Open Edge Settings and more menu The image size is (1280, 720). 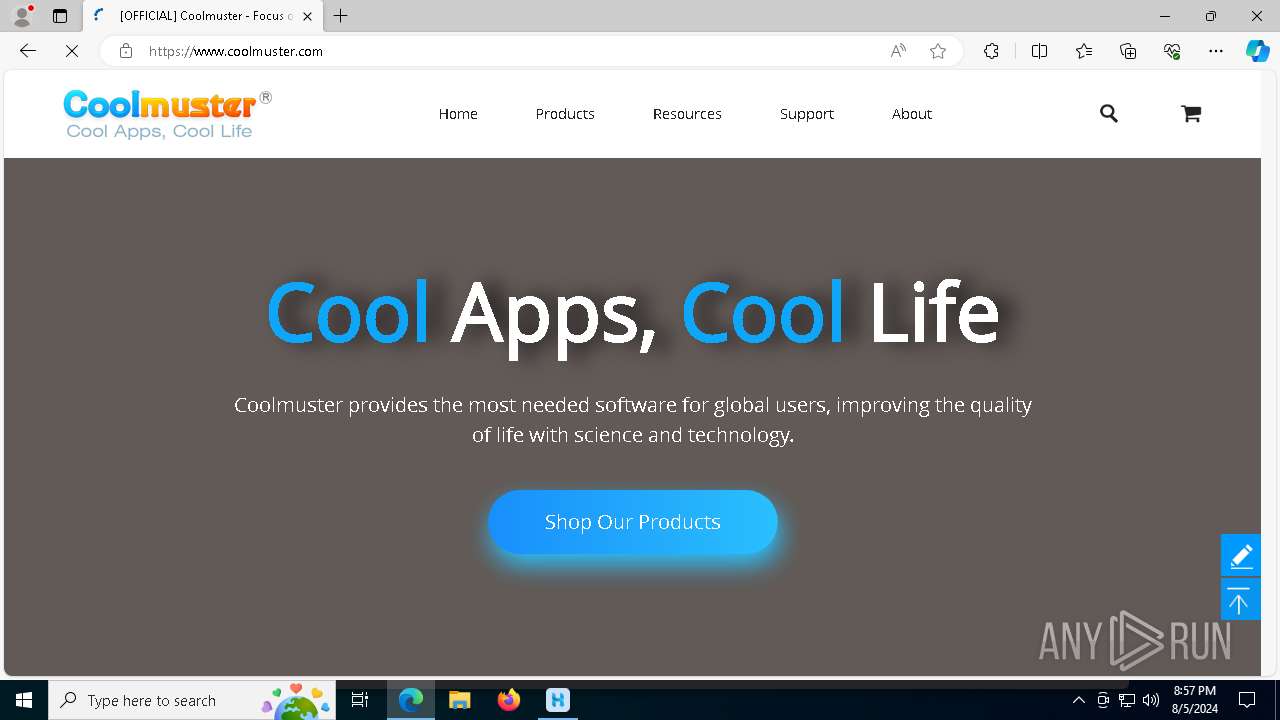1216,51
